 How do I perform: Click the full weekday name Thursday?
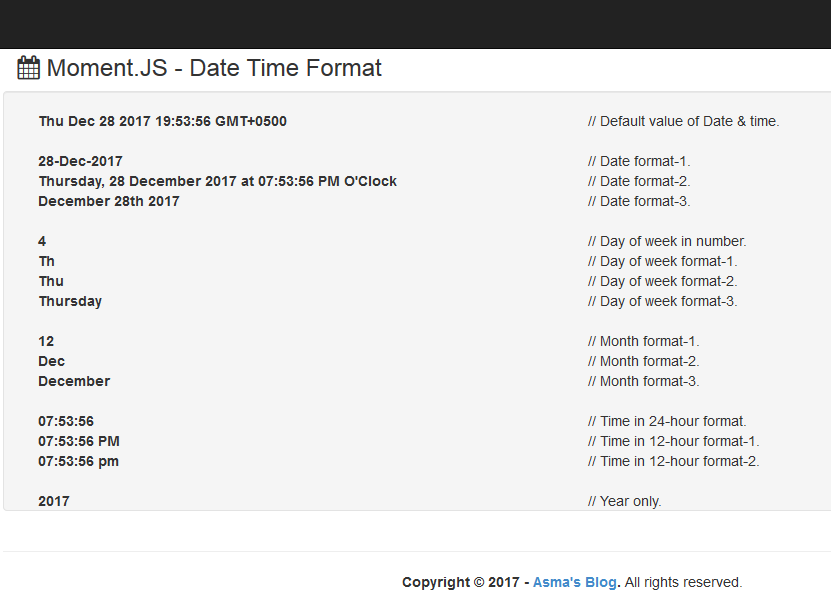pos(70,301)
